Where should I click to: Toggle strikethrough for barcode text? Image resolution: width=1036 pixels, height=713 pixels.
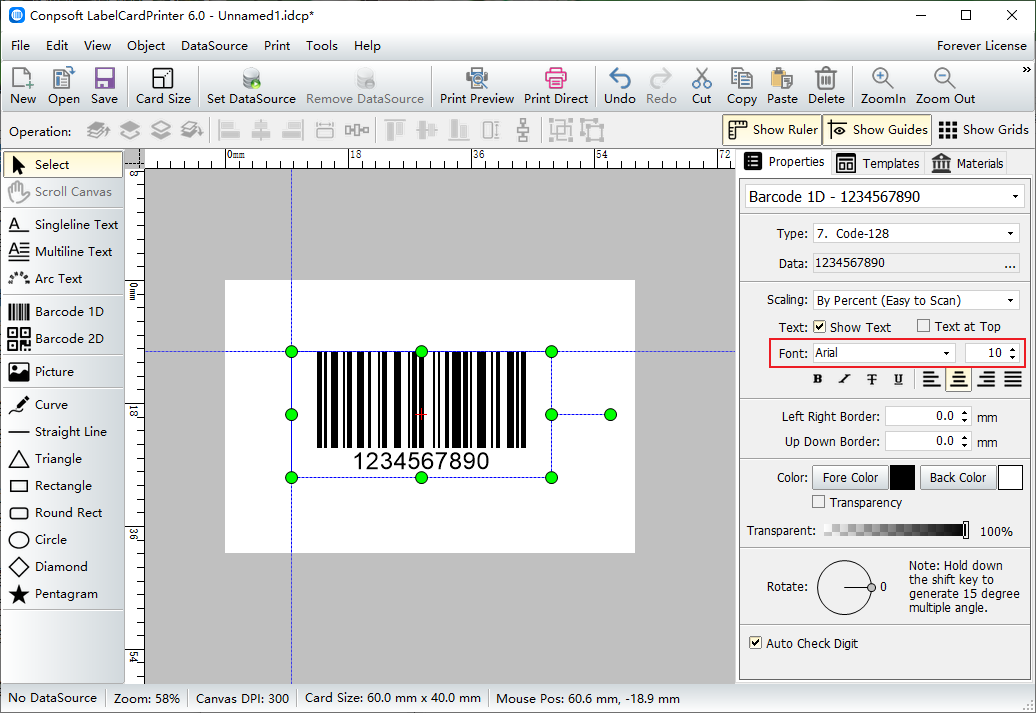point(871,379)
